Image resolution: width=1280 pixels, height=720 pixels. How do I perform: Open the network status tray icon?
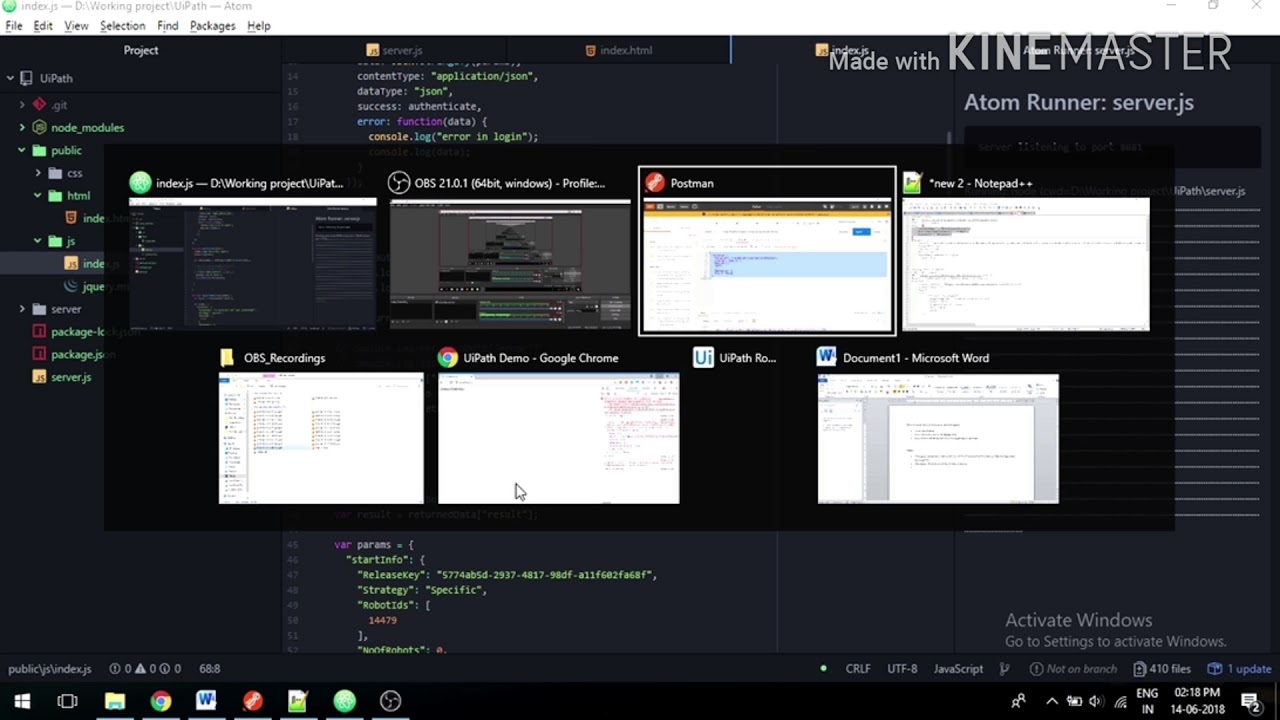point(1120,701)
